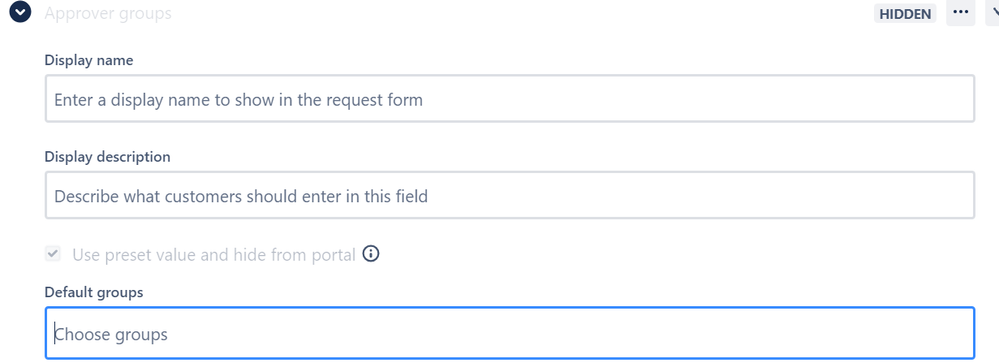Click the Display description label
Image resolution: width=999 pixels, height=364 pixels.
pyautogui.click(x=107, y=157)
